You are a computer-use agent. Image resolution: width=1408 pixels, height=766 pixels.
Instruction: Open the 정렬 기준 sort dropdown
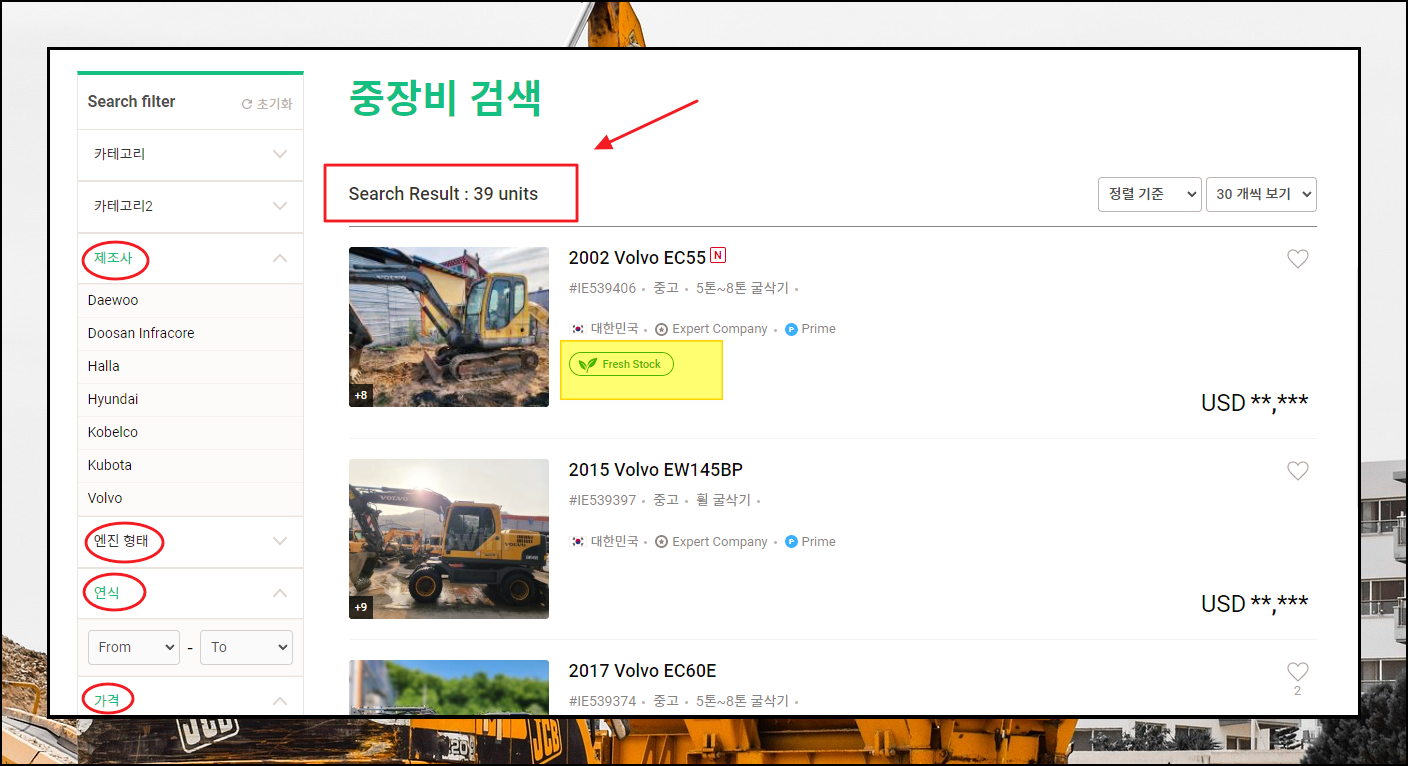[1149, 195]
